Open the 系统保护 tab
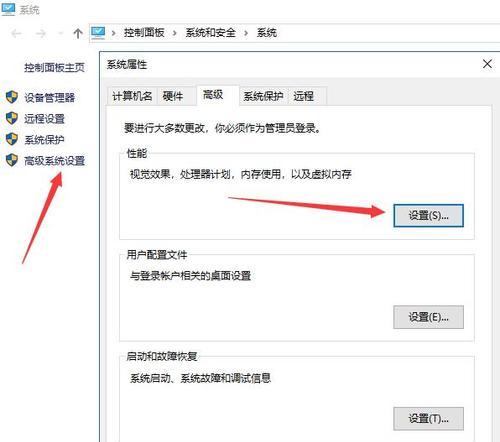This screenshot has width=500, height=442. [x=263, y=96]
